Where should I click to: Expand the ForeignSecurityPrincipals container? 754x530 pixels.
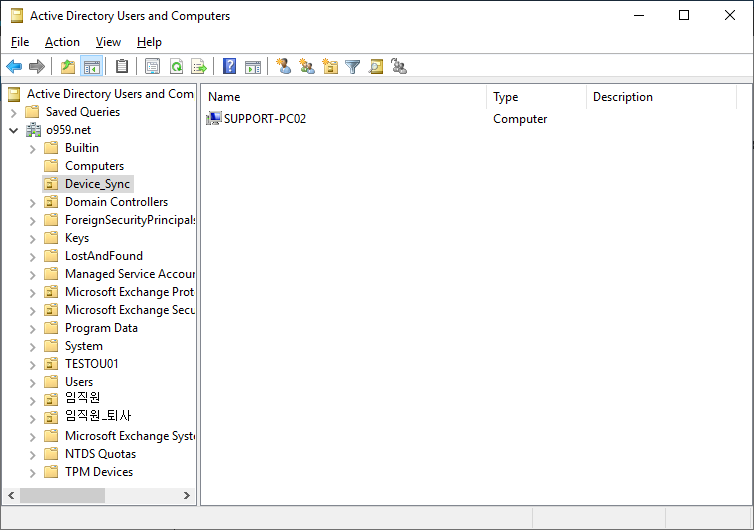(32, 221)
